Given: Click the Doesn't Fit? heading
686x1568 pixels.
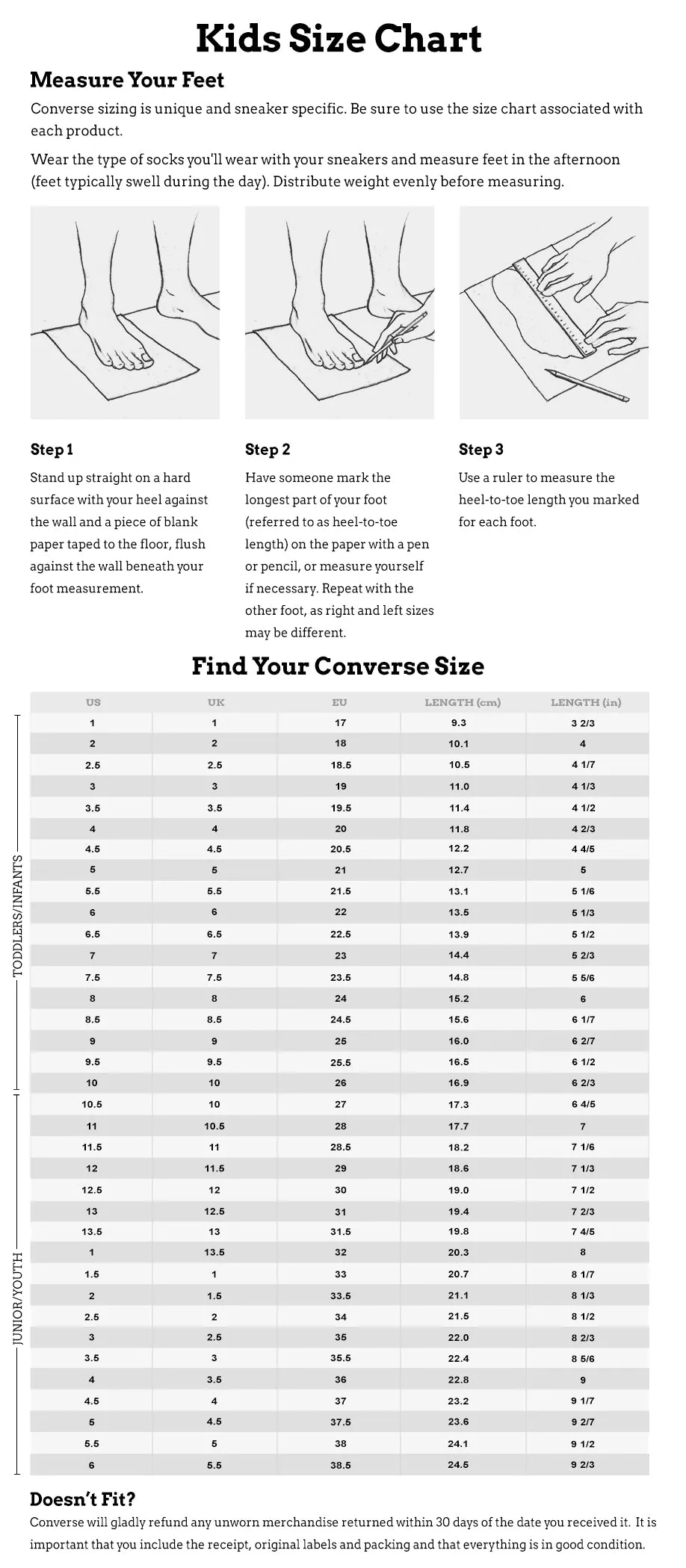Looking at the screenshot, I should click(x=82, y=1499).
